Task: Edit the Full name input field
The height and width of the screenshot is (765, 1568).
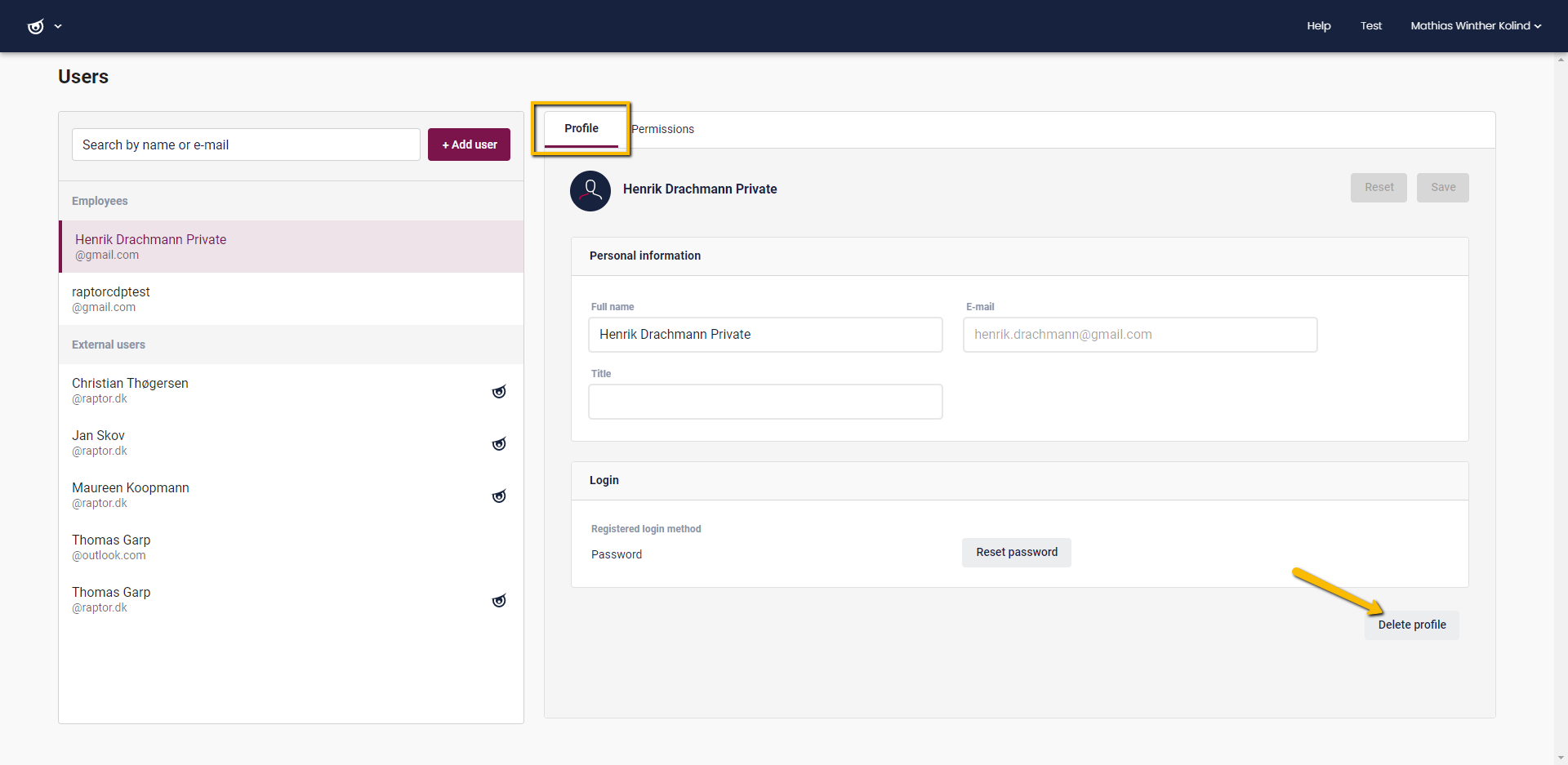Action: click(765, 335)
